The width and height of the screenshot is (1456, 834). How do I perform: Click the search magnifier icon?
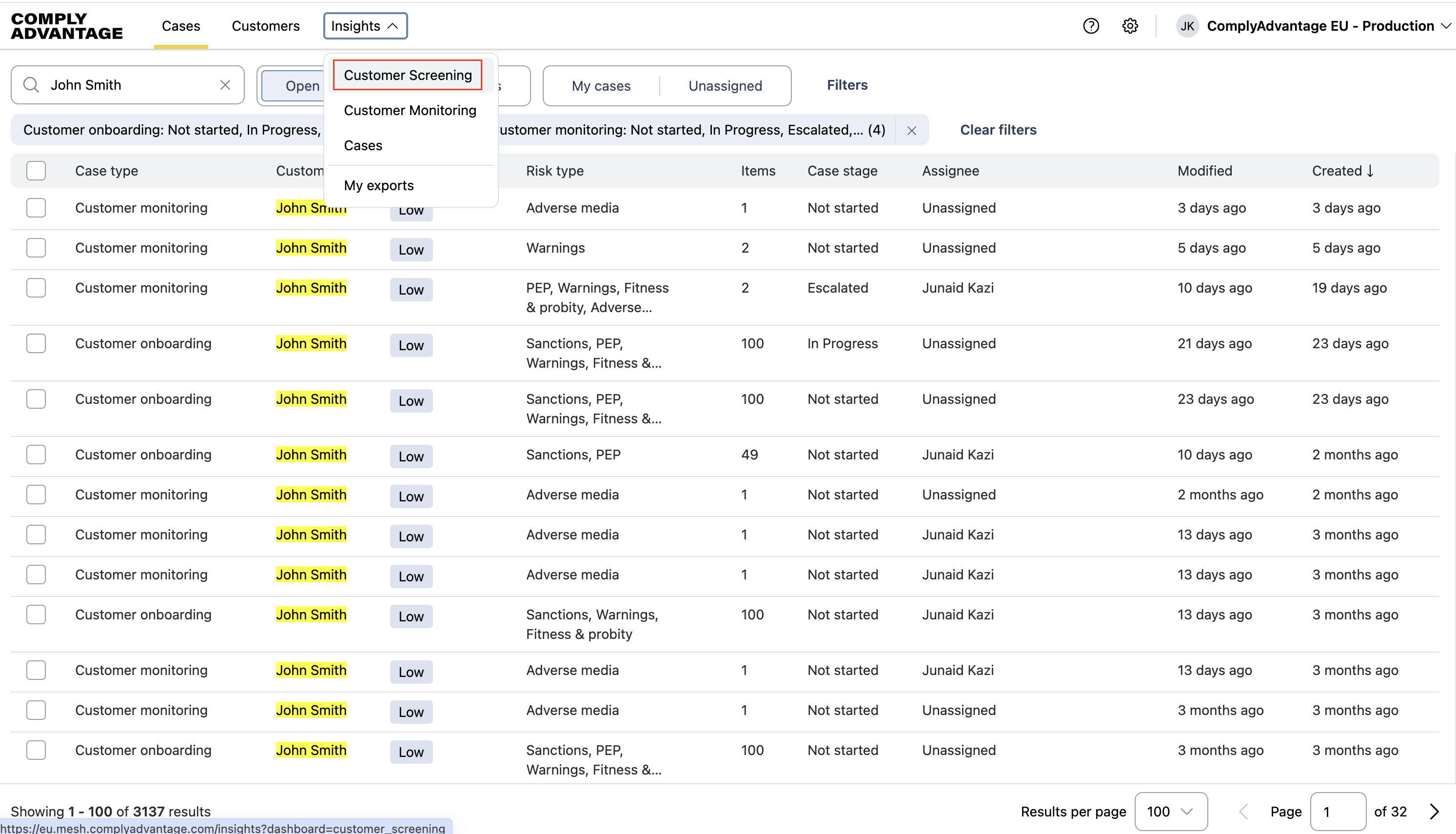pyautogui.click(x=32, y=85)
